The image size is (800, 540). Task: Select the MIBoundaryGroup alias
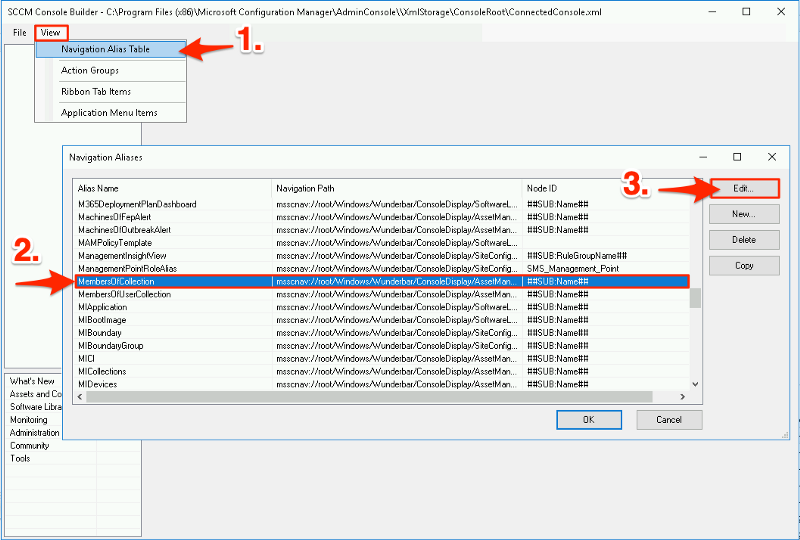(382, 346)
